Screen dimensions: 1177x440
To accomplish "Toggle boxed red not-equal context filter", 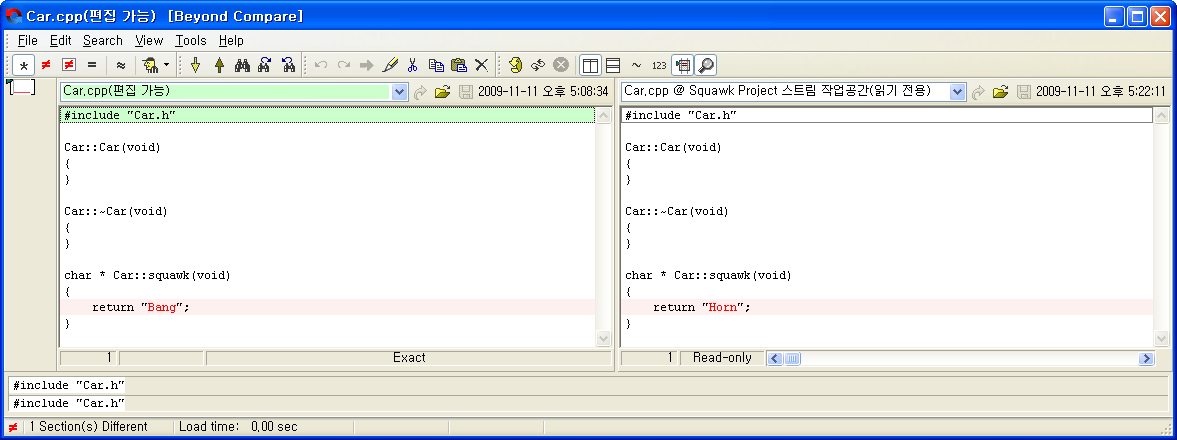I will pyautogui.click(x=69, y=65).
